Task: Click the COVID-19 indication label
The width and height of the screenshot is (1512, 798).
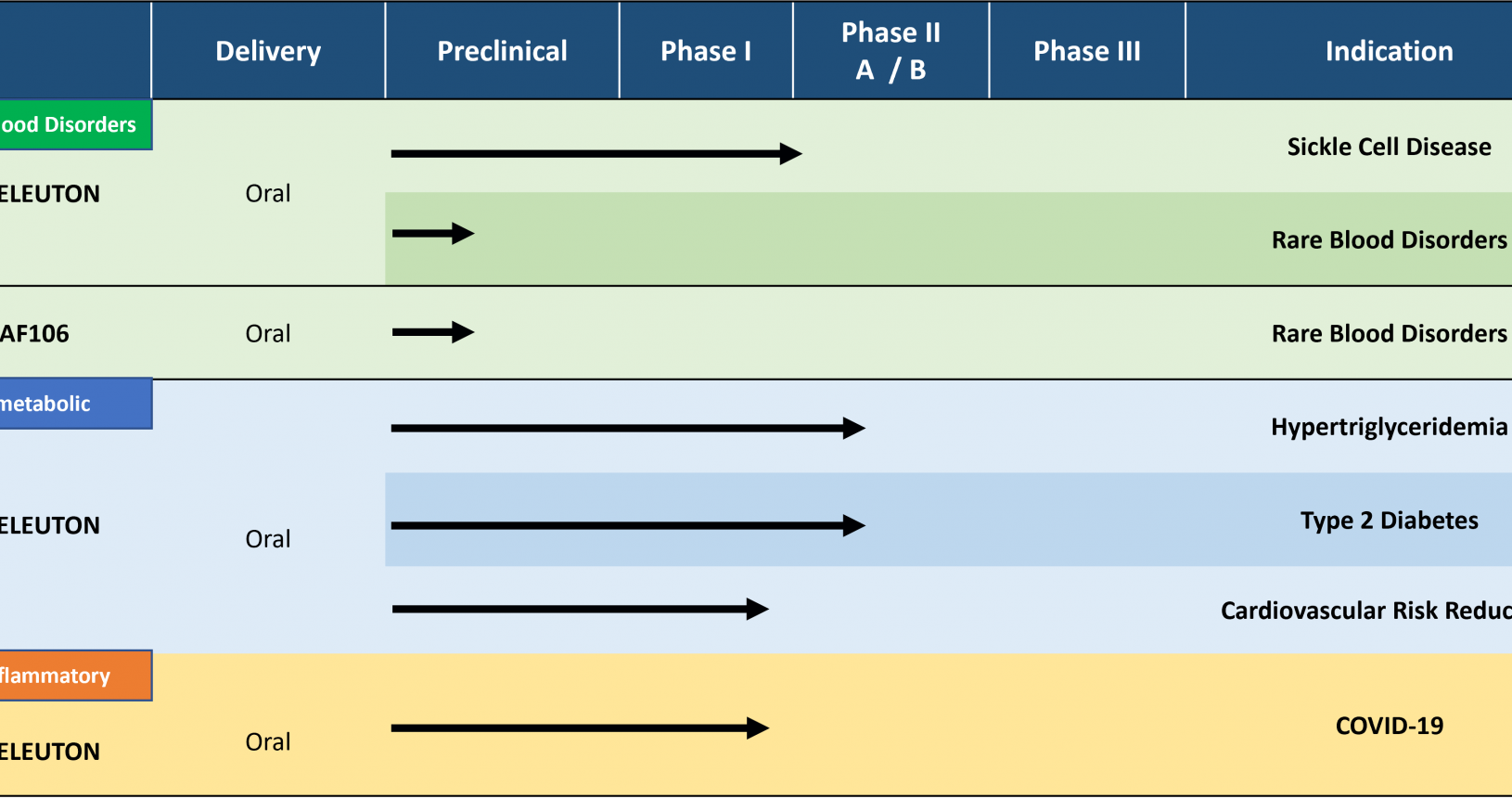Action: pyautogui.click(x=1389, y=726)
